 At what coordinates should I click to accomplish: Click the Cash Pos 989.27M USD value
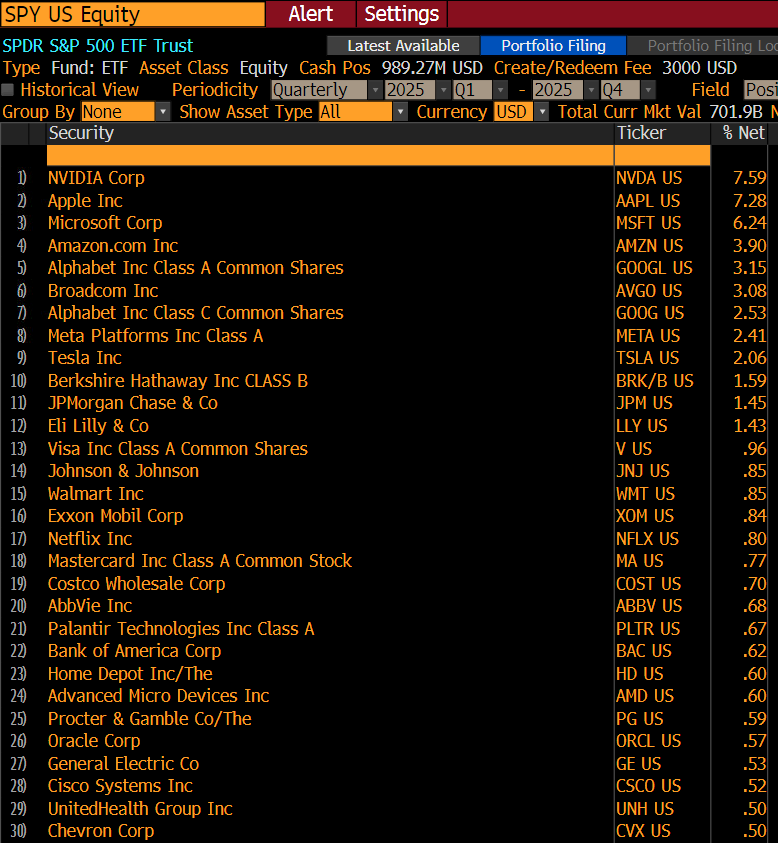pyautogui.click(x=432, y=68)
